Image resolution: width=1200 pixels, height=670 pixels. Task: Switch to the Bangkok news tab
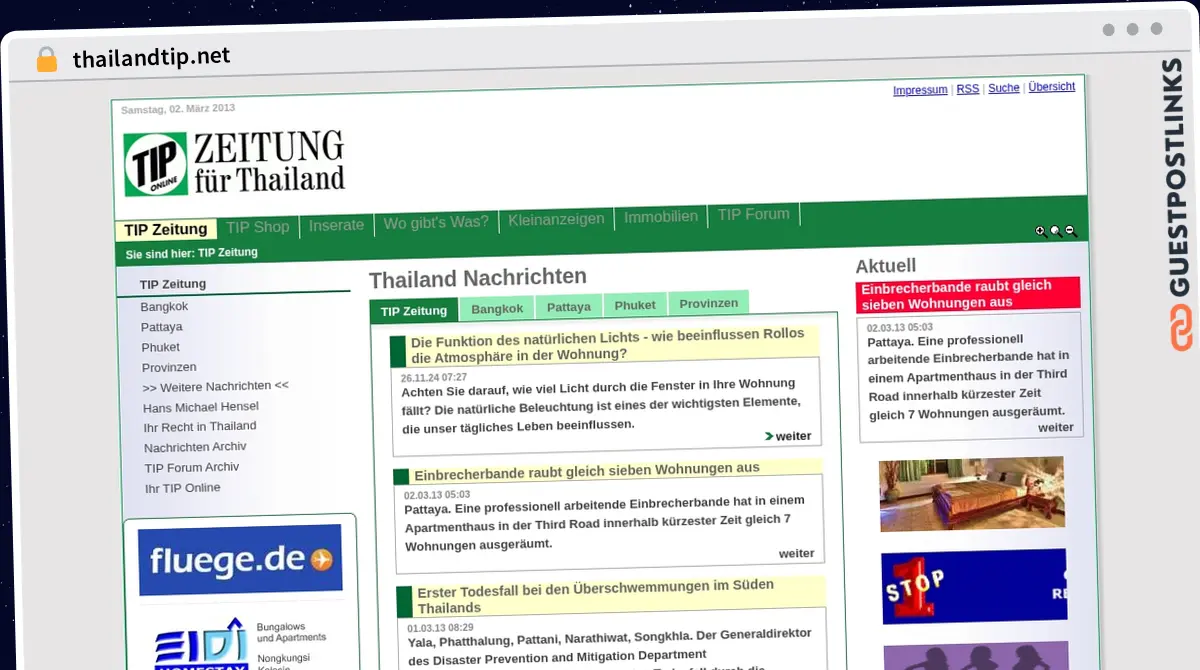(x=497, y=309)
